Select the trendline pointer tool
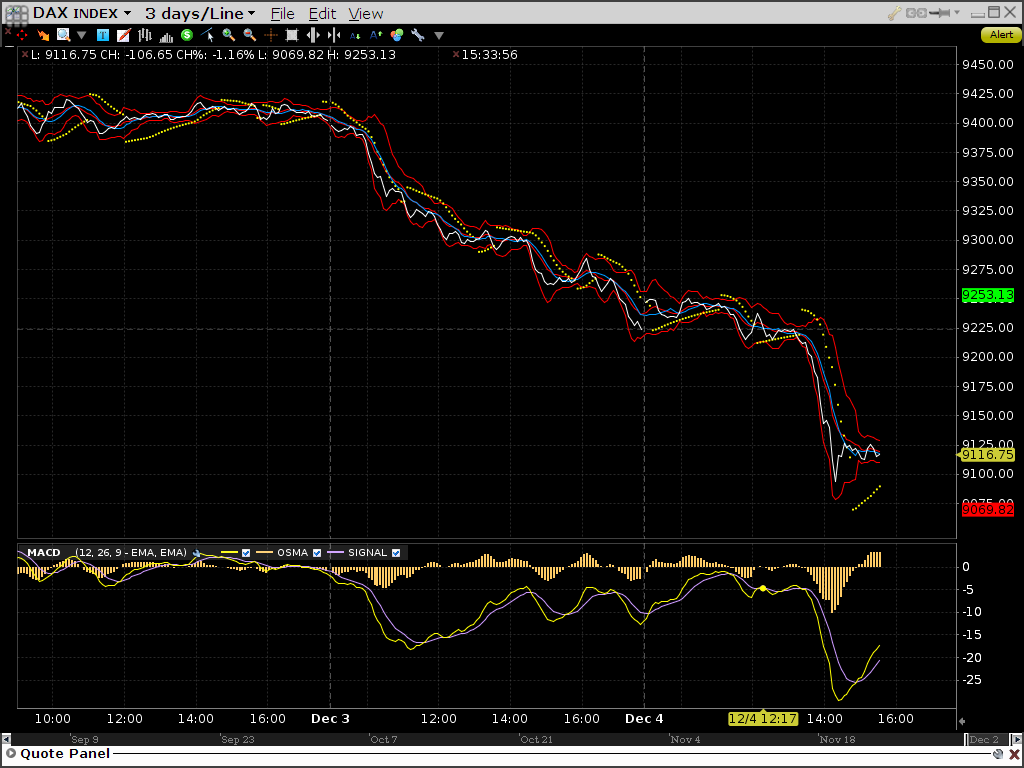The image size is (1024, 768). tap(208, 35)
